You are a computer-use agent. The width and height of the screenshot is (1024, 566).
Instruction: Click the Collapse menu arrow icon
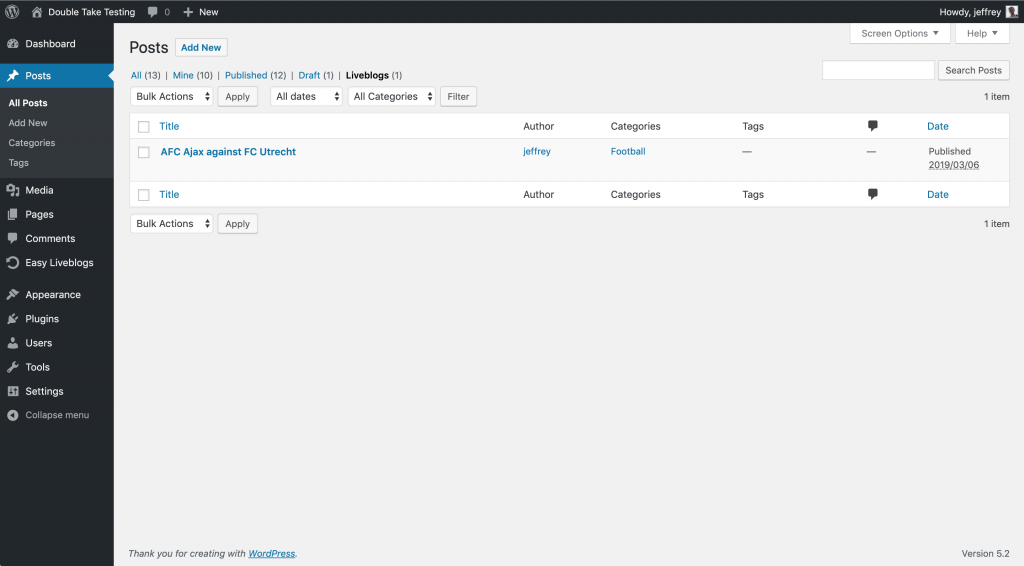(x=12, y=415)
